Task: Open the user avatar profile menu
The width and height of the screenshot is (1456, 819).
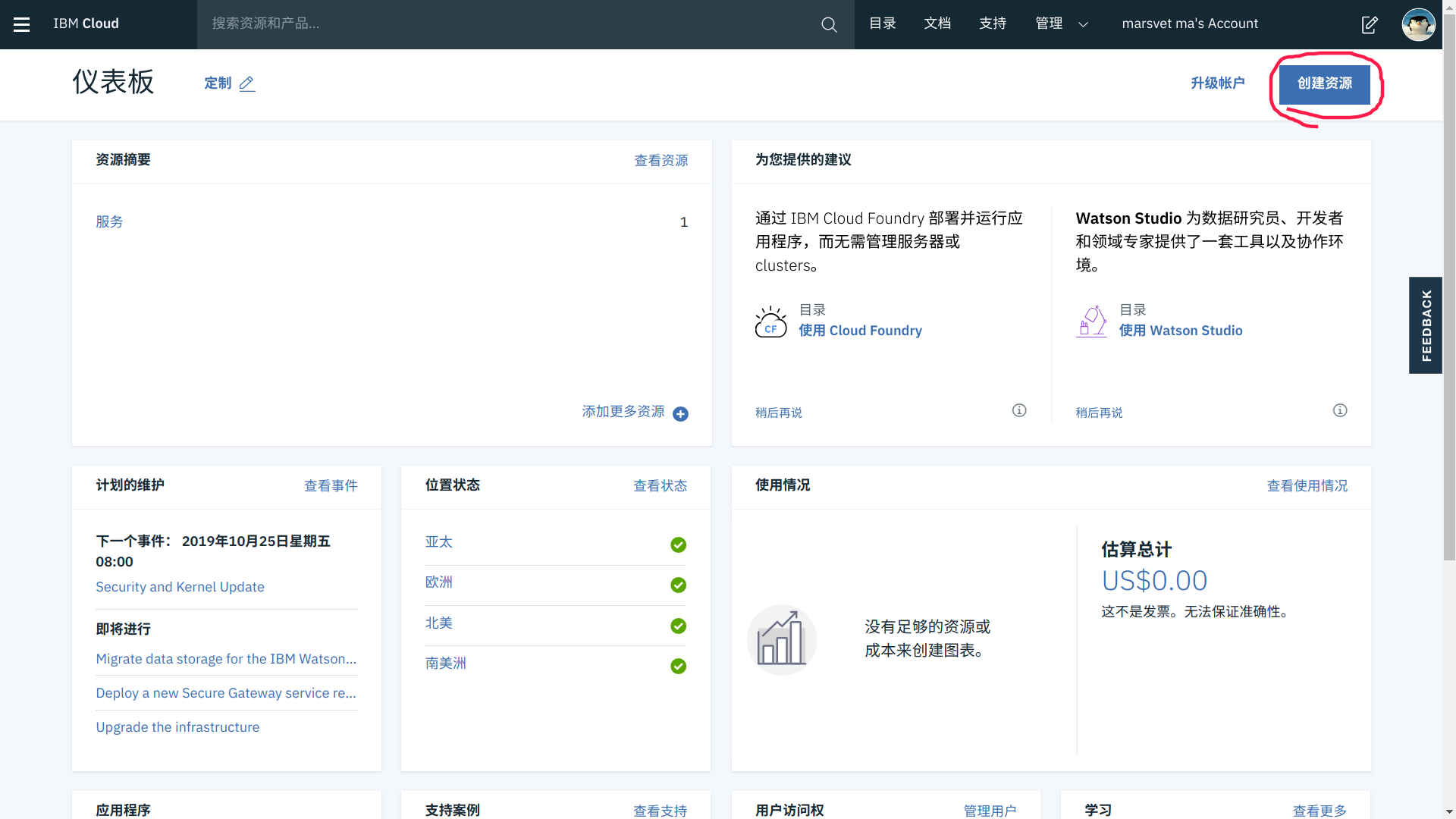Action: (1418, 24)
